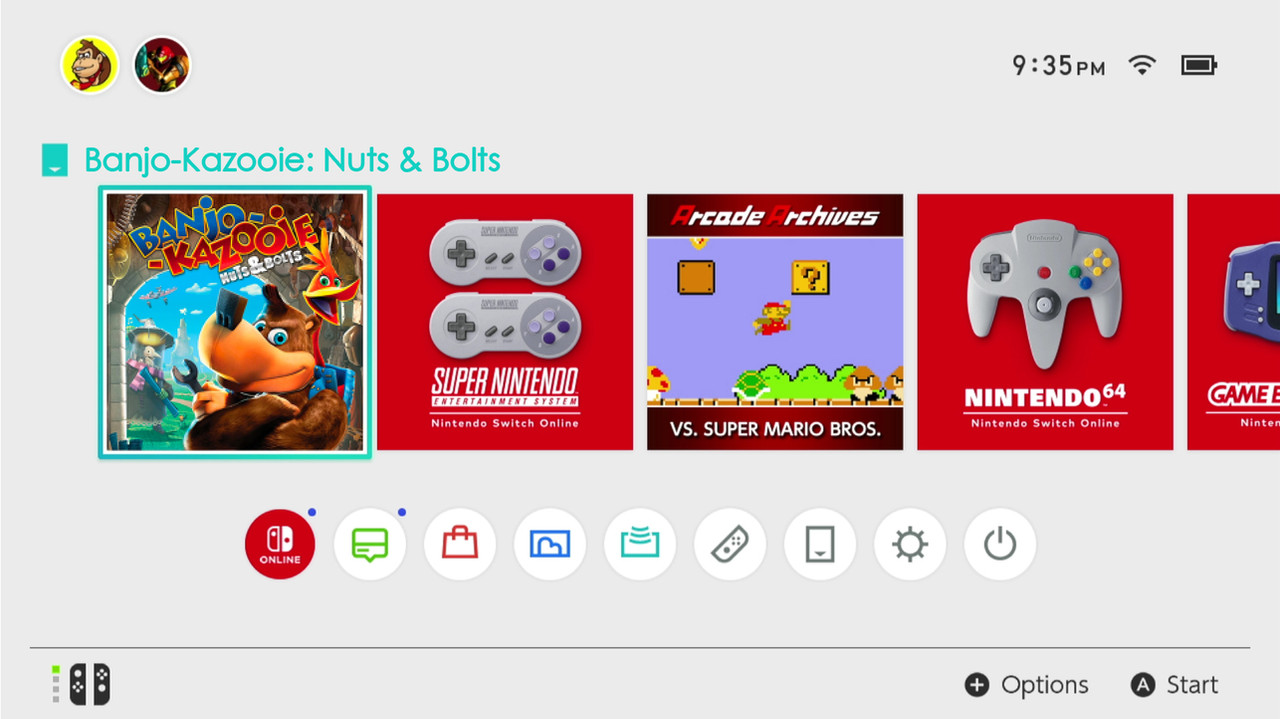Open the GameShare teal icon
Image resolution: width=1280 pixels, height=719 pixels.
point(640,545)
